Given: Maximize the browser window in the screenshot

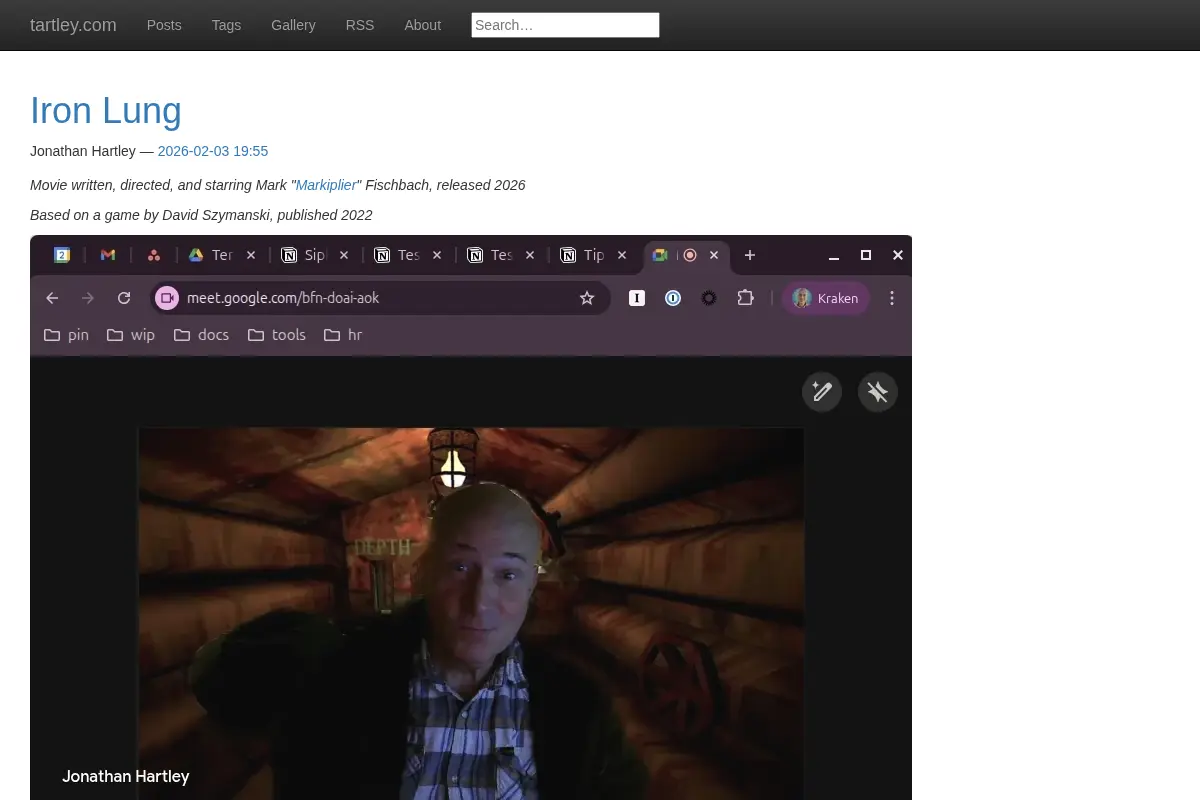Looking at the screenshot, I should (866, 255).
